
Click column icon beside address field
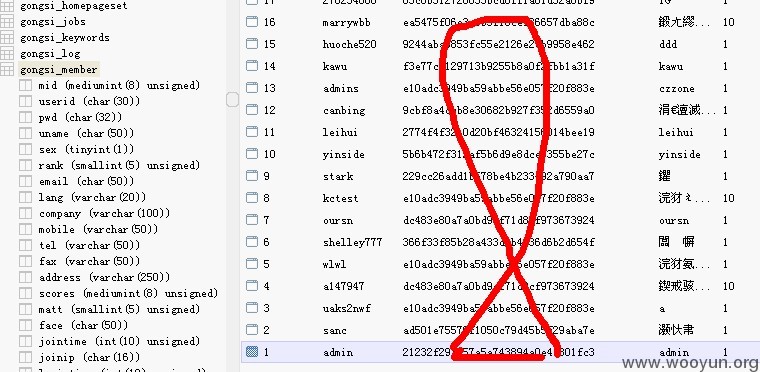[25, 278]
